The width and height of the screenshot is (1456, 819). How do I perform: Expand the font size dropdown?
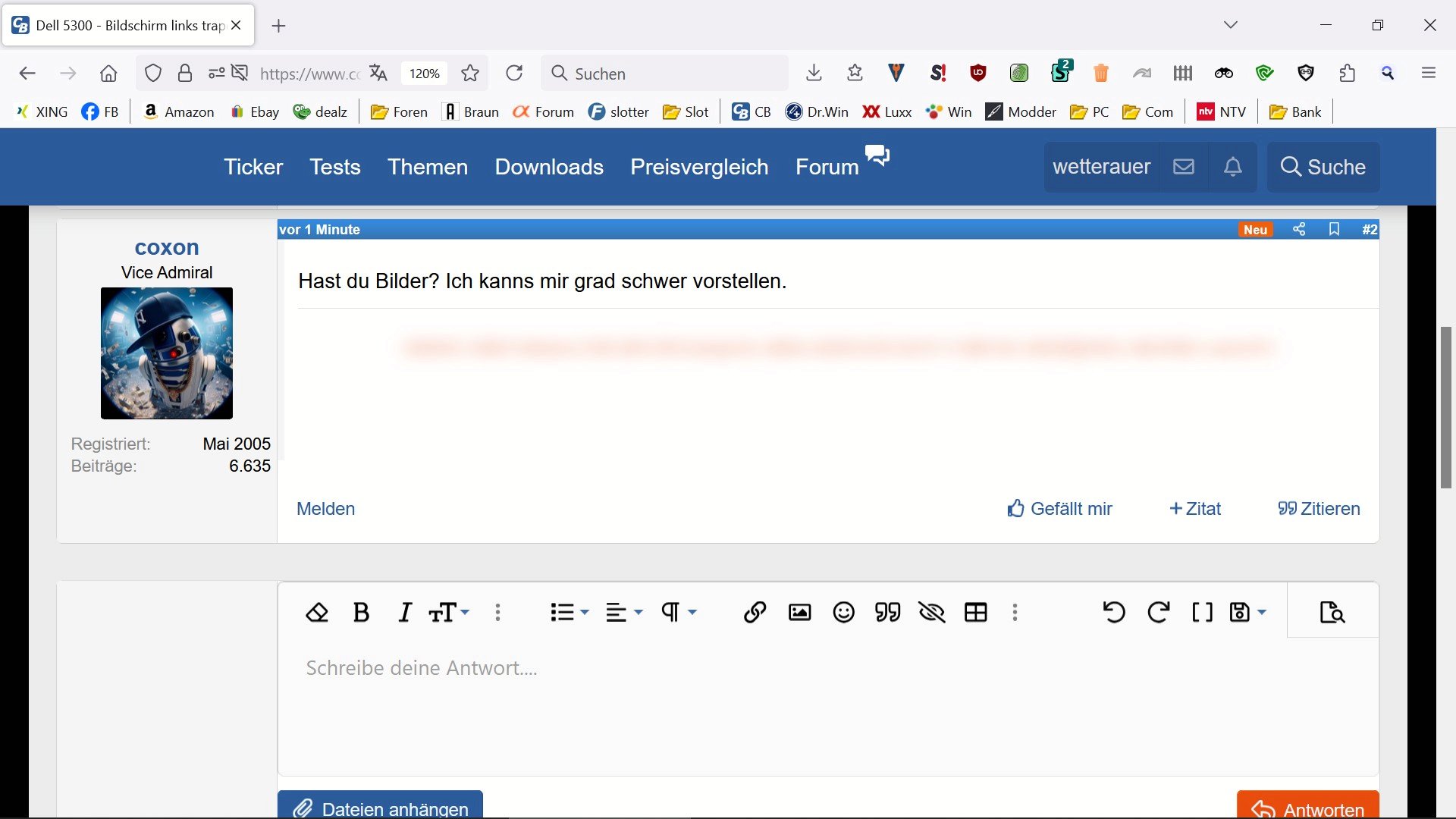[x=449, y=612]
